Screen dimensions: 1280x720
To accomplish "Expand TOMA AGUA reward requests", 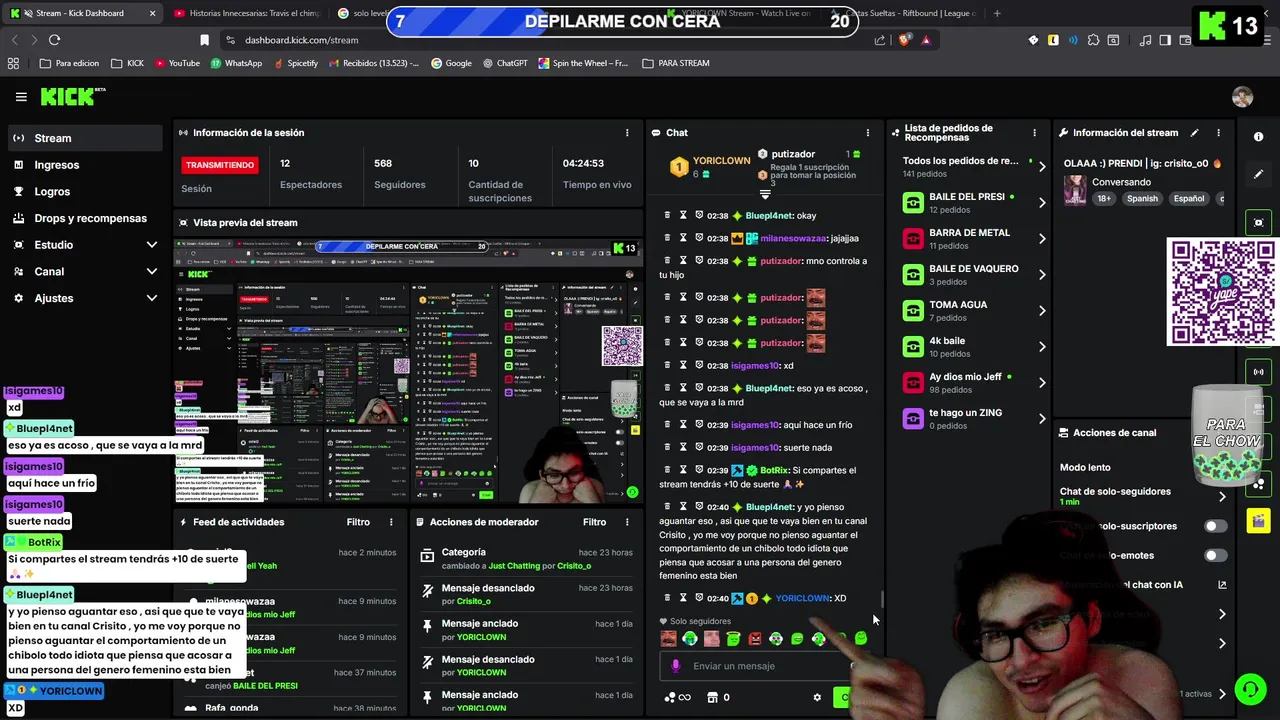I will tap(1041, 311).
